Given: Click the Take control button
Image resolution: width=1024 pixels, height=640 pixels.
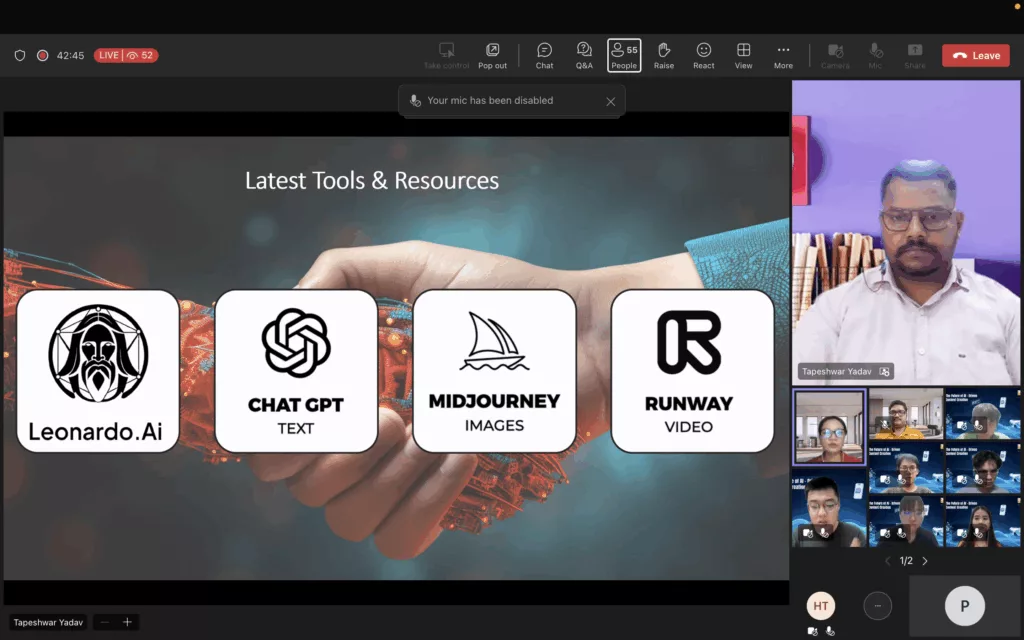Looking at the screenshot, I should 446,56.
